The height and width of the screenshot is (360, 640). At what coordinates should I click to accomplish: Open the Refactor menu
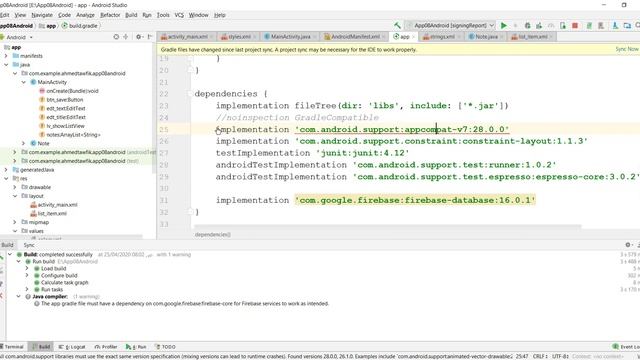[110, 15]
